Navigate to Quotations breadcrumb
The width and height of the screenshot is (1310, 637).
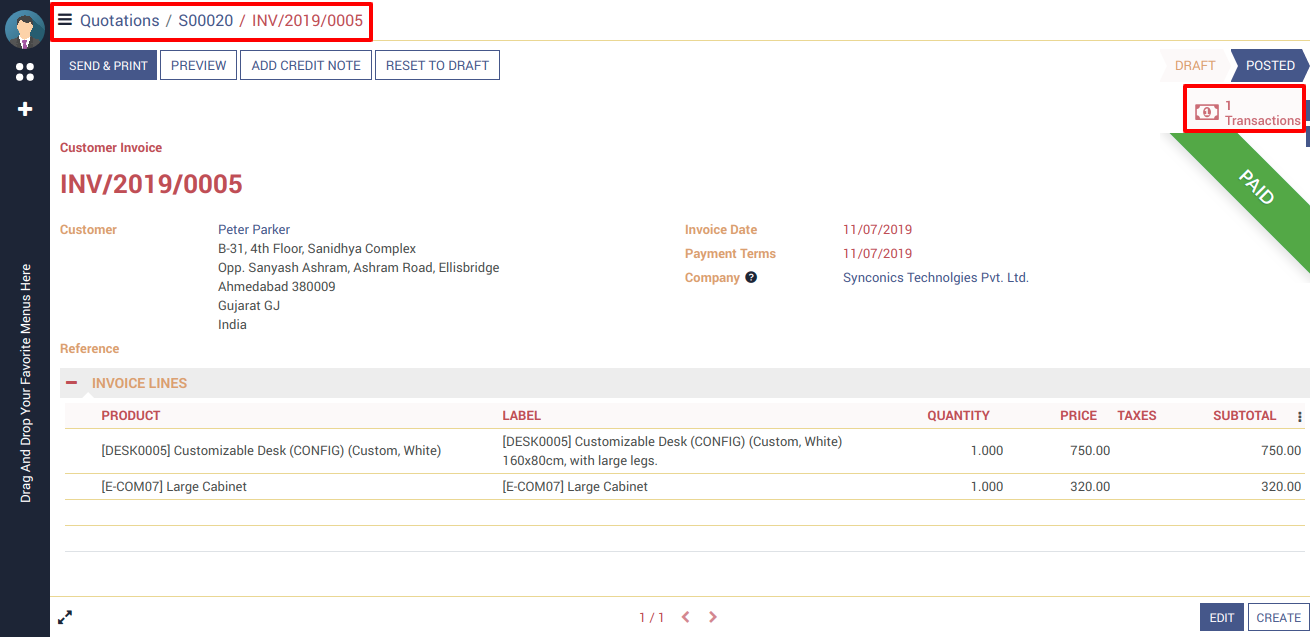(x=119, y=20)
